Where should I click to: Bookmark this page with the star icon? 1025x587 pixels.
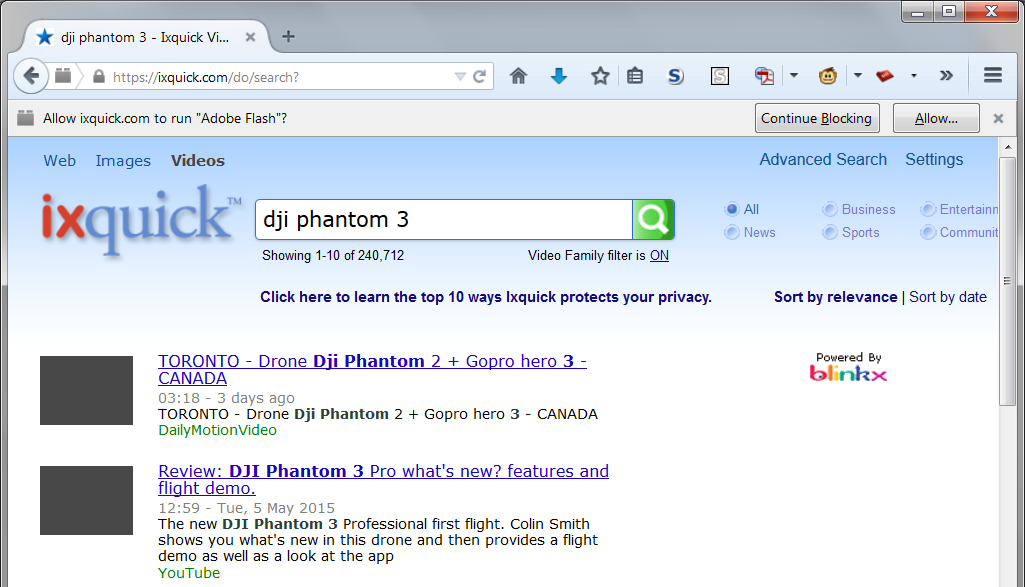click(600, 76)
